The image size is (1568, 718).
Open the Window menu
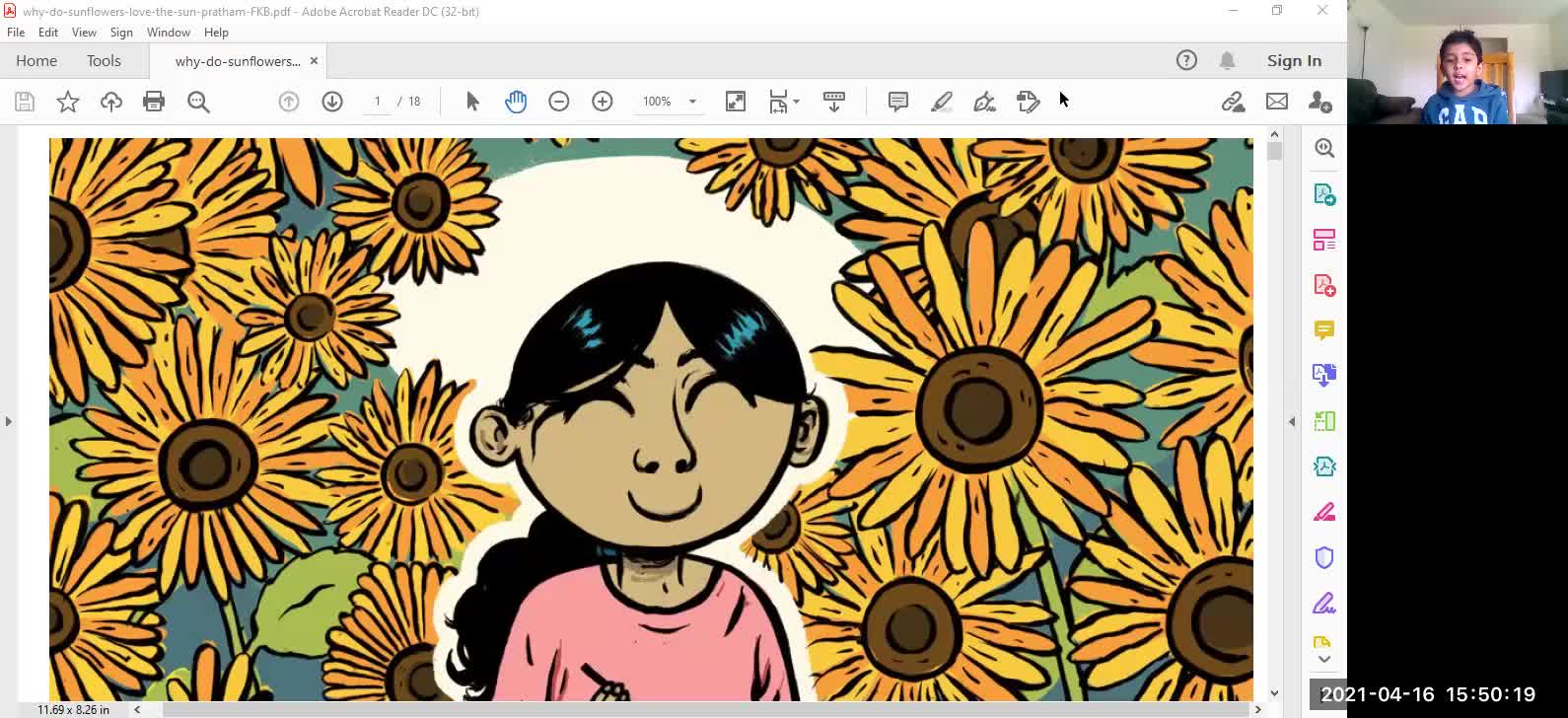point(169,33)
